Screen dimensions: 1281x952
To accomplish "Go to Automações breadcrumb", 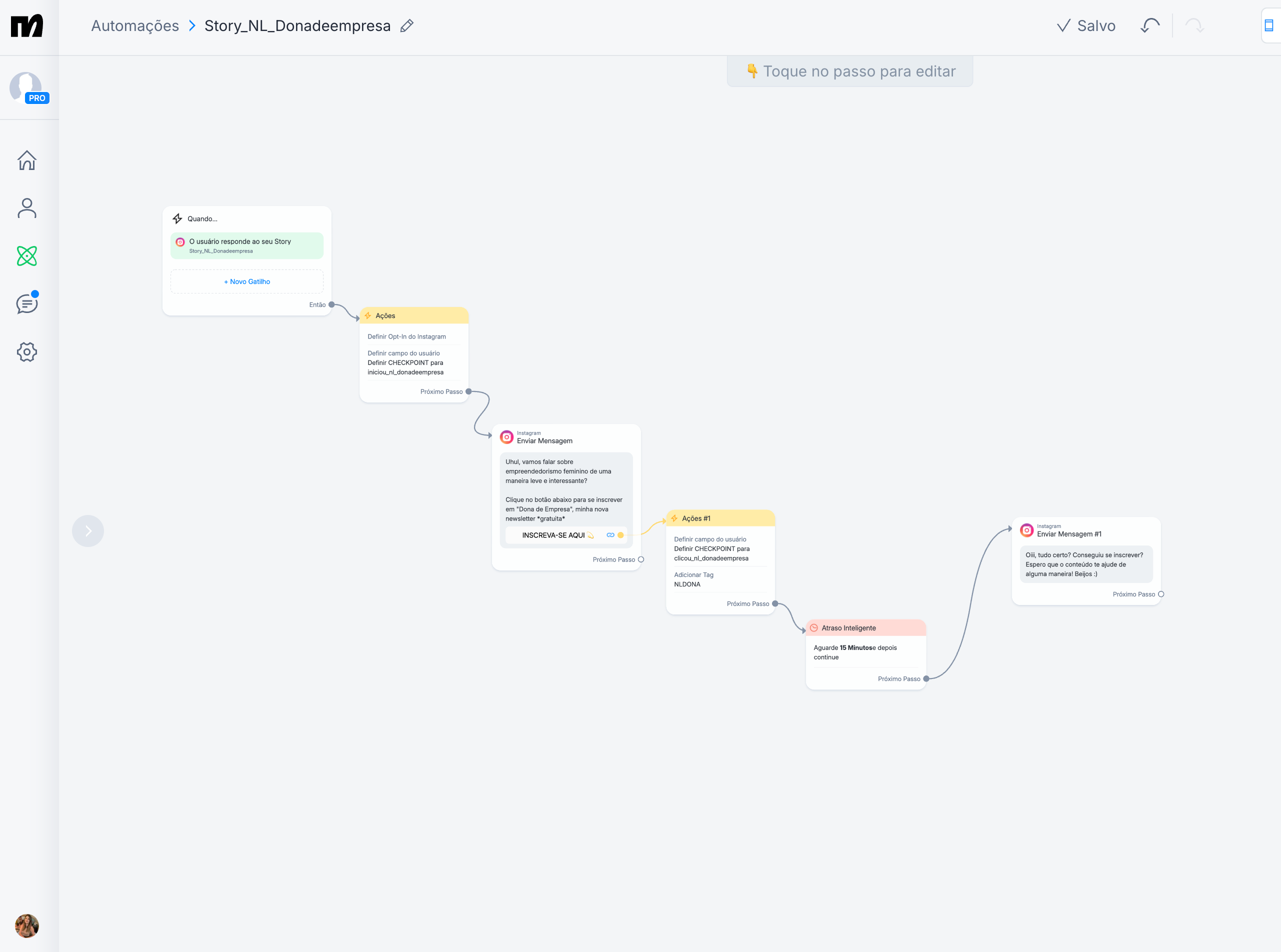I will [135, 26].
